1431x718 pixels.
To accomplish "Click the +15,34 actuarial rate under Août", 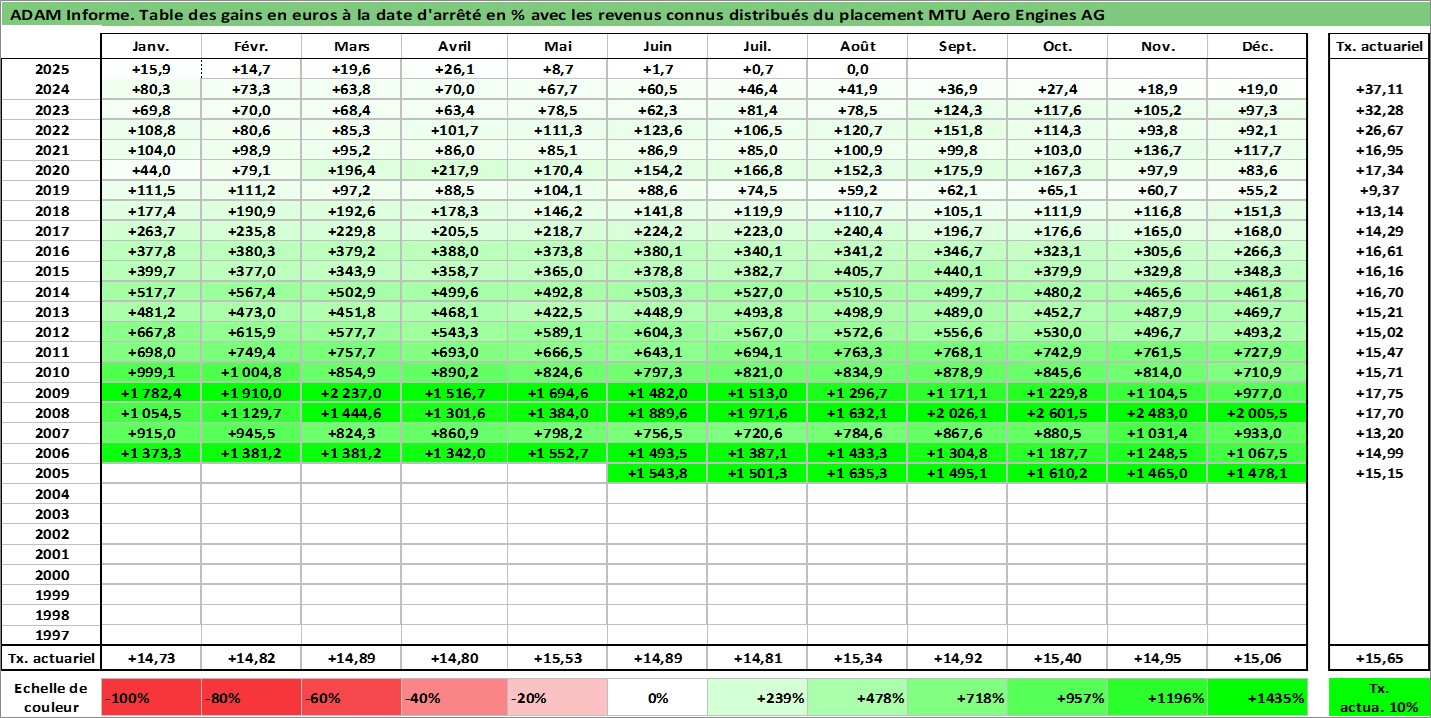I will pos(857,658).
